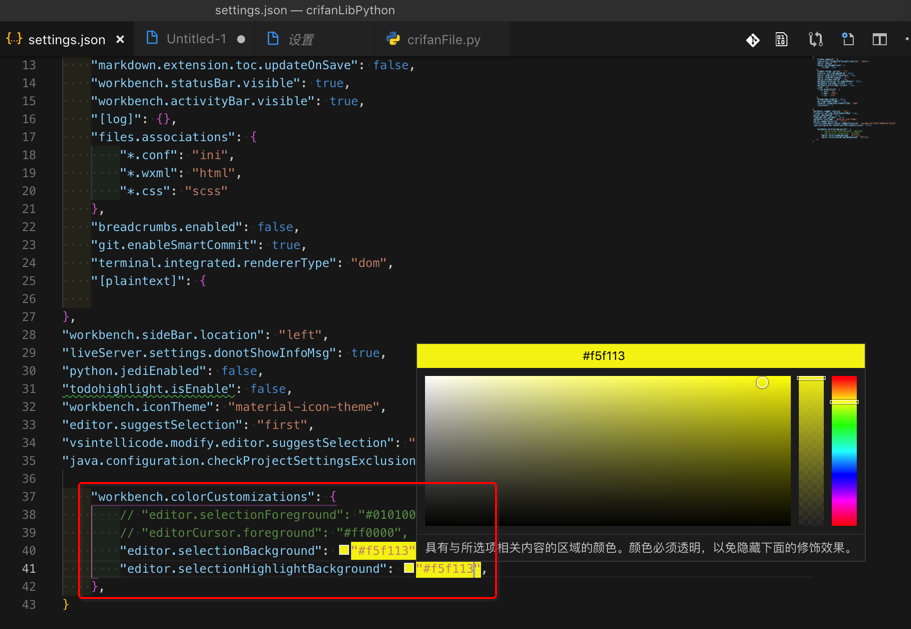911x629 pixels.
Task: Click the "*.conf" association key
Action: point(148,155)
